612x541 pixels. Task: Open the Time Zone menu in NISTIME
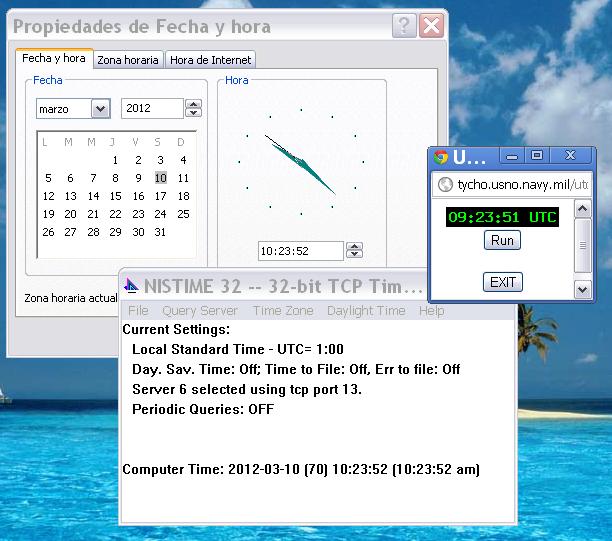click(x=283, y=311)
